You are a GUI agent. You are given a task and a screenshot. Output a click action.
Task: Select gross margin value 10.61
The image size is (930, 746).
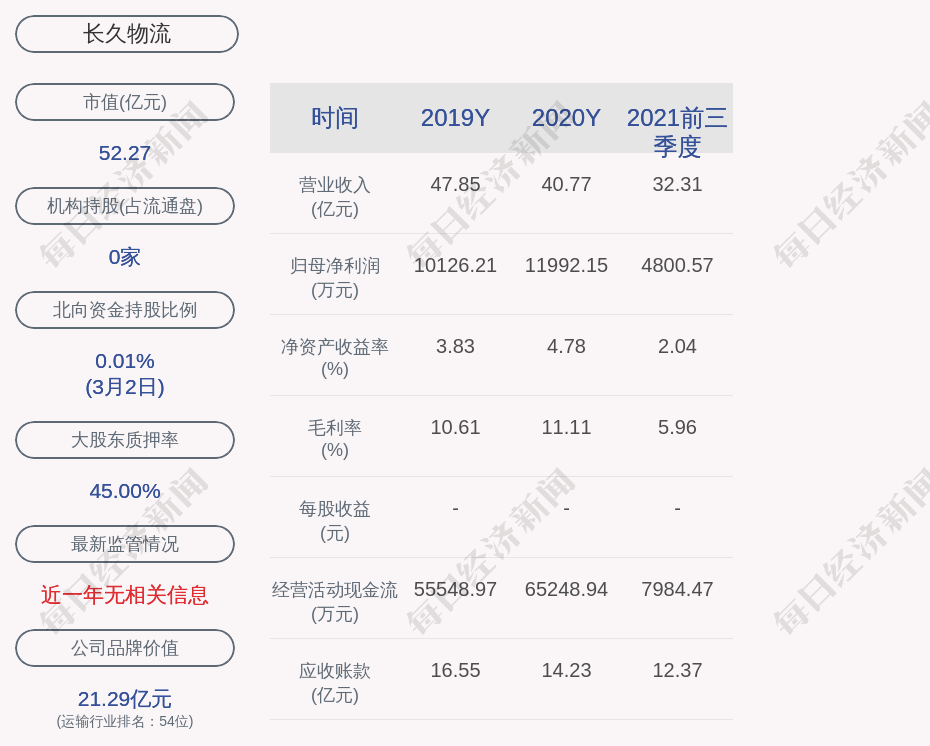(x=455, y=428)
